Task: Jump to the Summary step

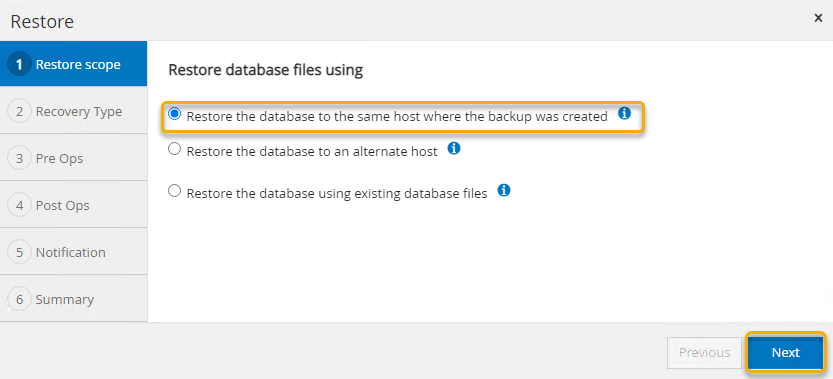Action: [73, 298]
